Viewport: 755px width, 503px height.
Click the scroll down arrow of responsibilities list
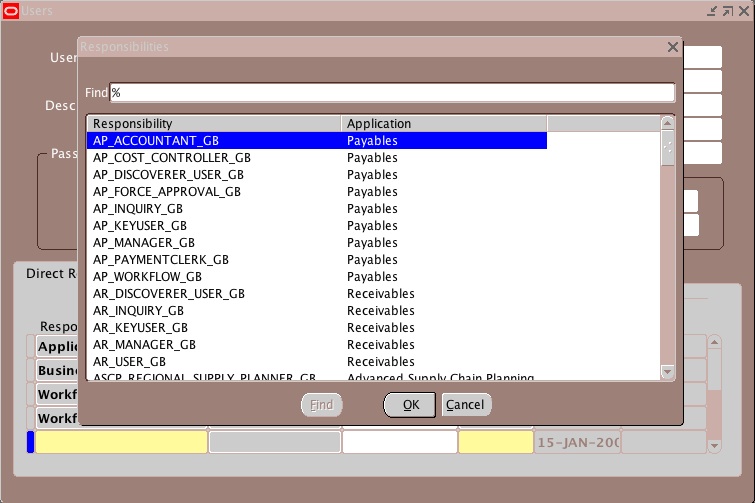pyautogui.click(x=667, y=372)
